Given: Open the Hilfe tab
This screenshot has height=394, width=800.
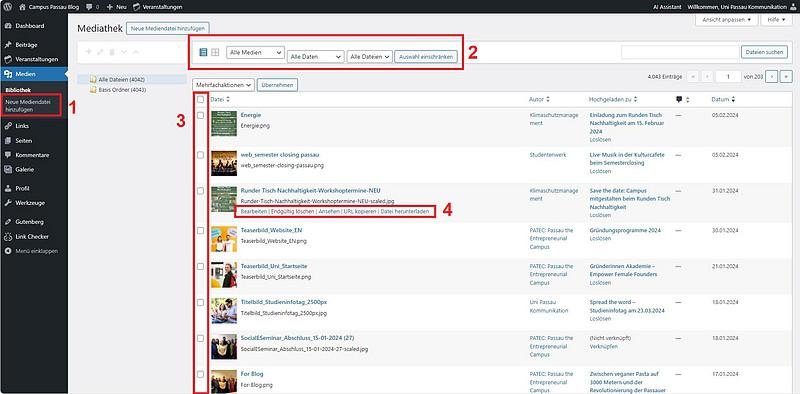Looking at the screenshot, I should click(777, 20).
